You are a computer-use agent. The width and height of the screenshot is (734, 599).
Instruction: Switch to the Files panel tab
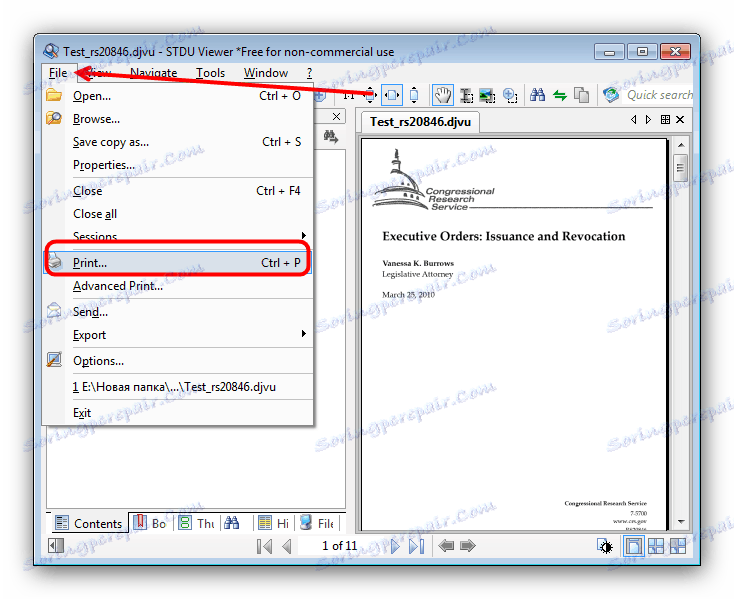(x=317, y=523)
